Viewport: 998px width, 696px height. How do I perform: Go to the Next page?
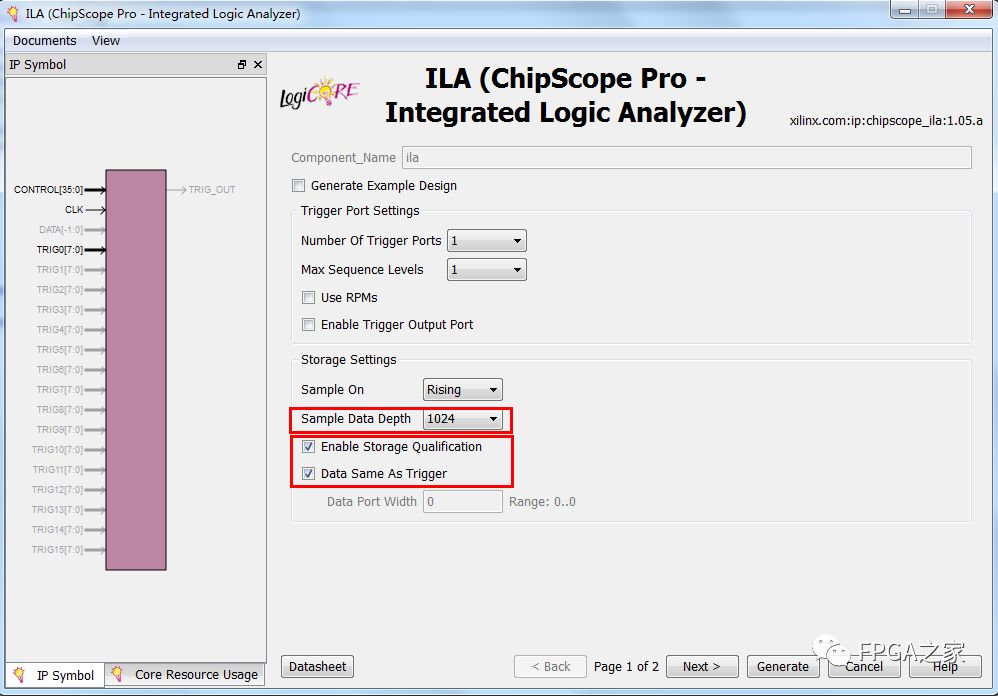point(703,666)
